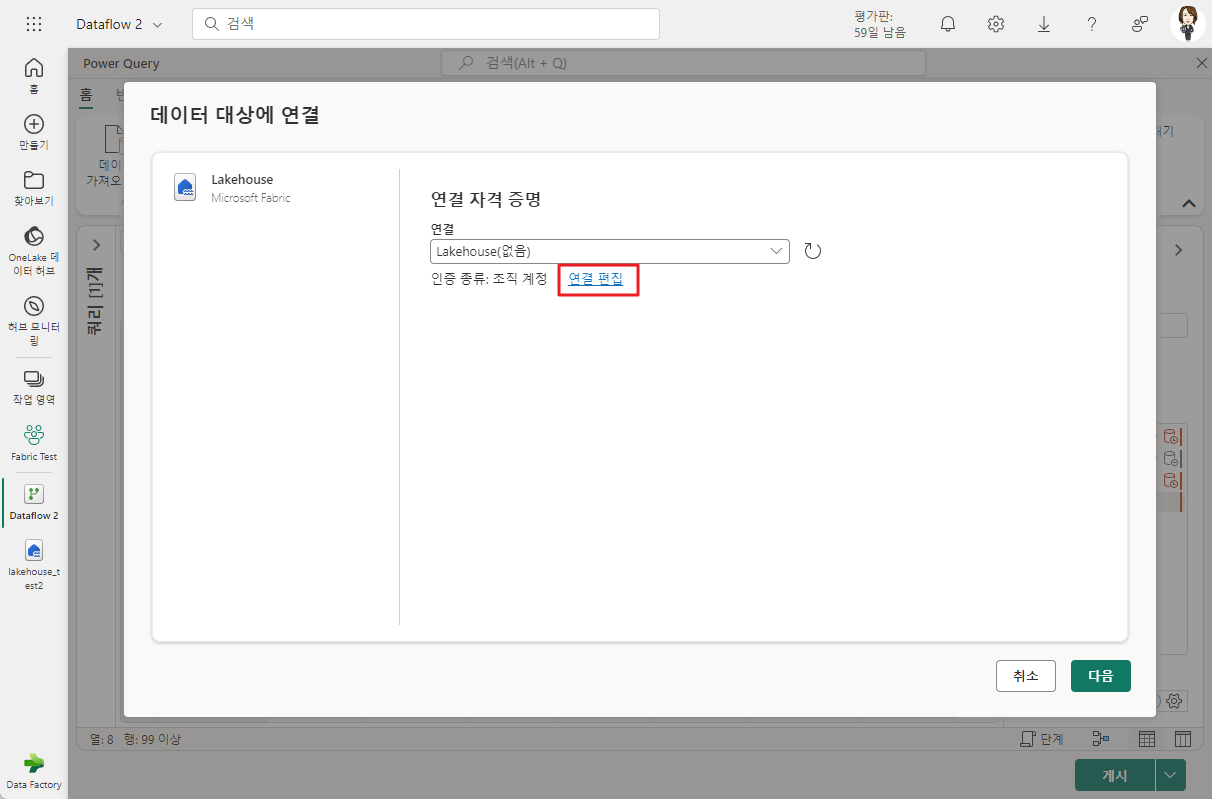Switch to table view icon in status bar
Screen dimensions: 1212x799
point(1147,739)
